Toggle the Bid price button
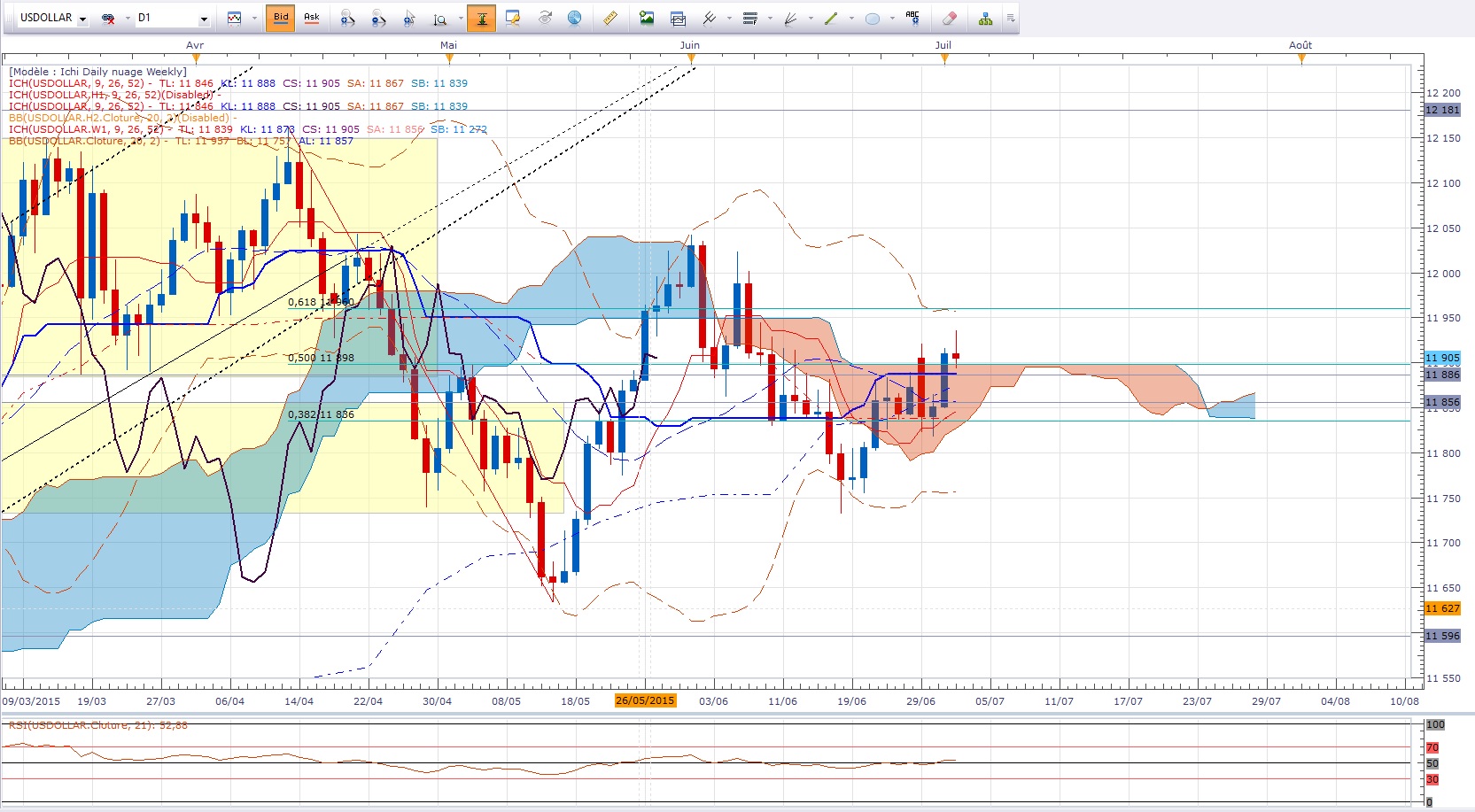Viewport: 1475px width, 812px height. (281, 18)
